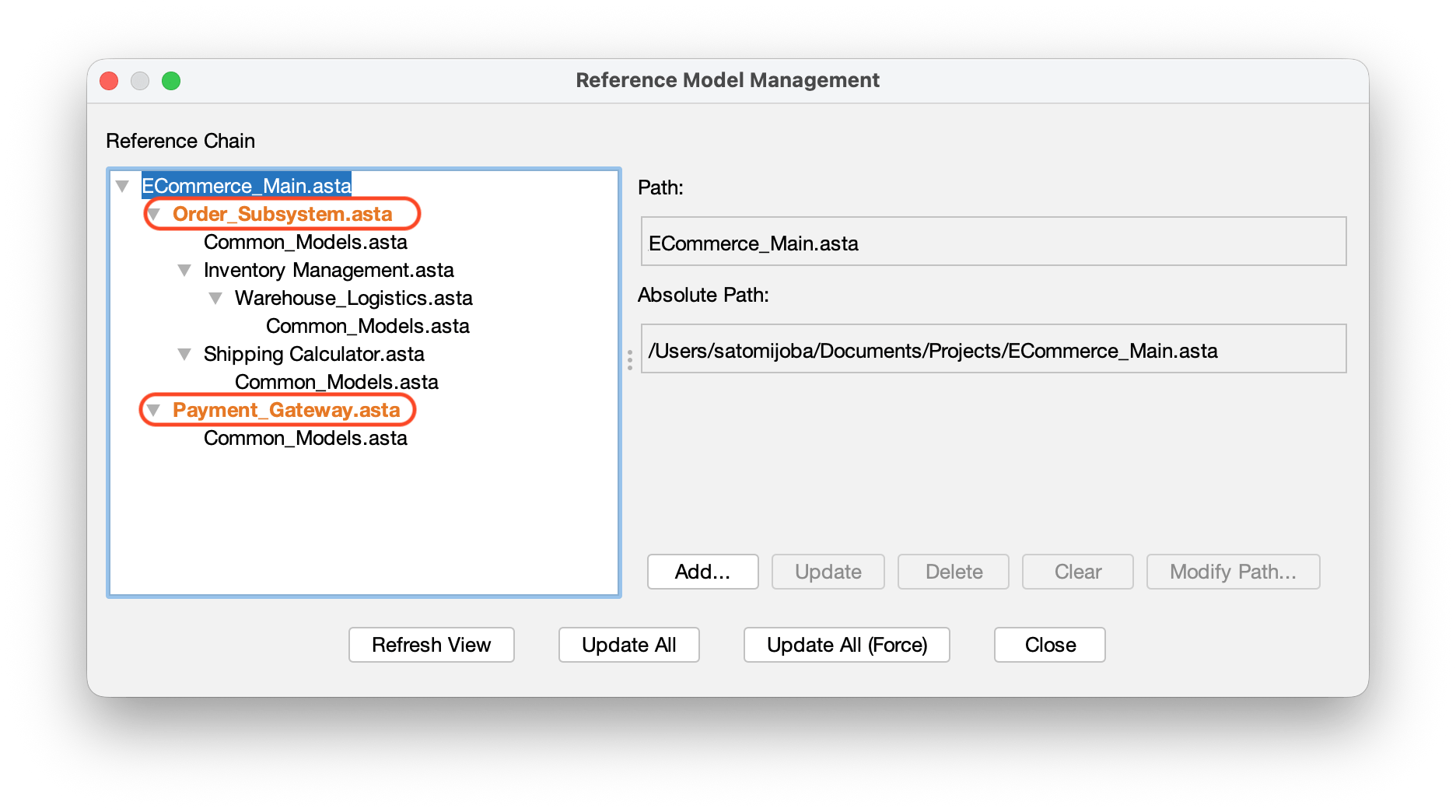Click the Delete button
This screenshot has height=812, width=1456.
[x=954, y=572]
